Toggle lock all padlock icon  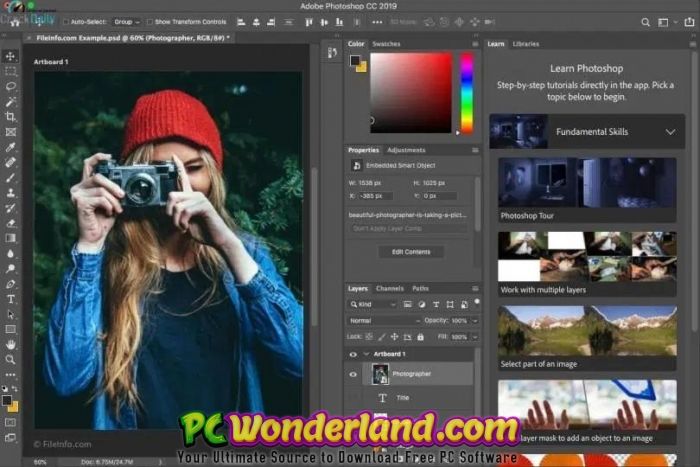(420, 337)
